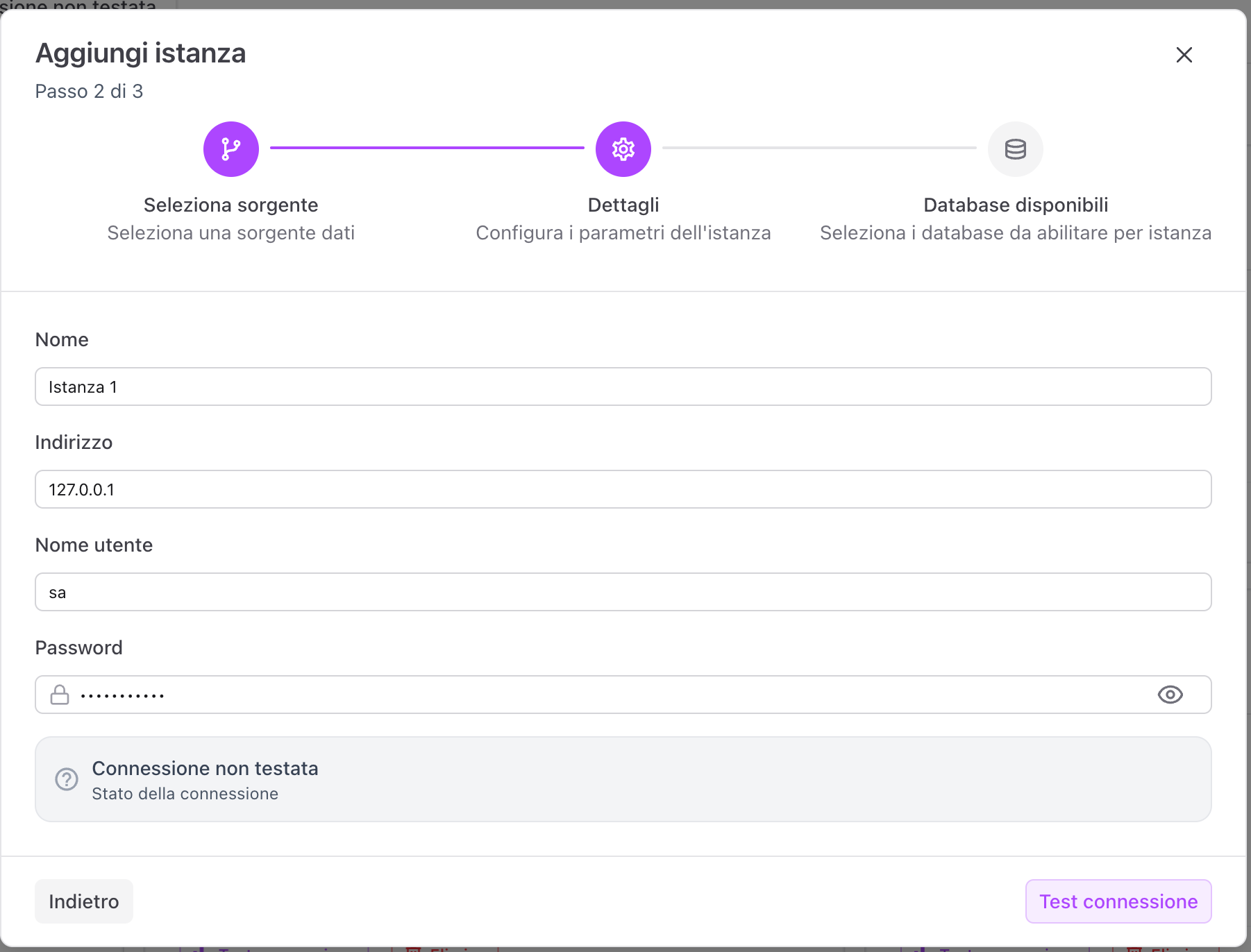
Task: Click the purple progress line between steps
Action: tap(427, 148)
